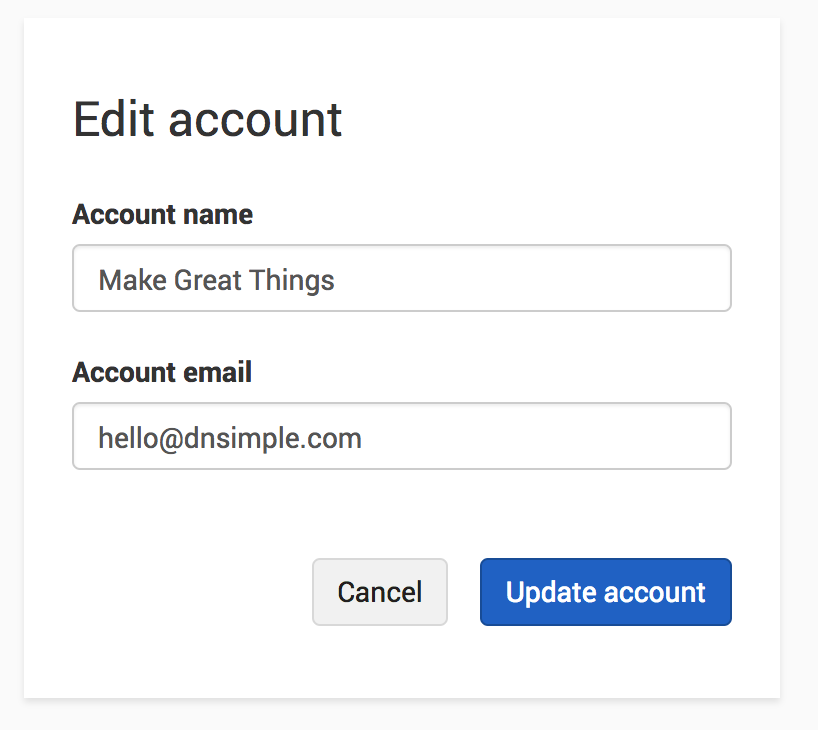Screen dimensions: 818x730
Task: Click the word "Great" in name field
Action: point(209,279)
